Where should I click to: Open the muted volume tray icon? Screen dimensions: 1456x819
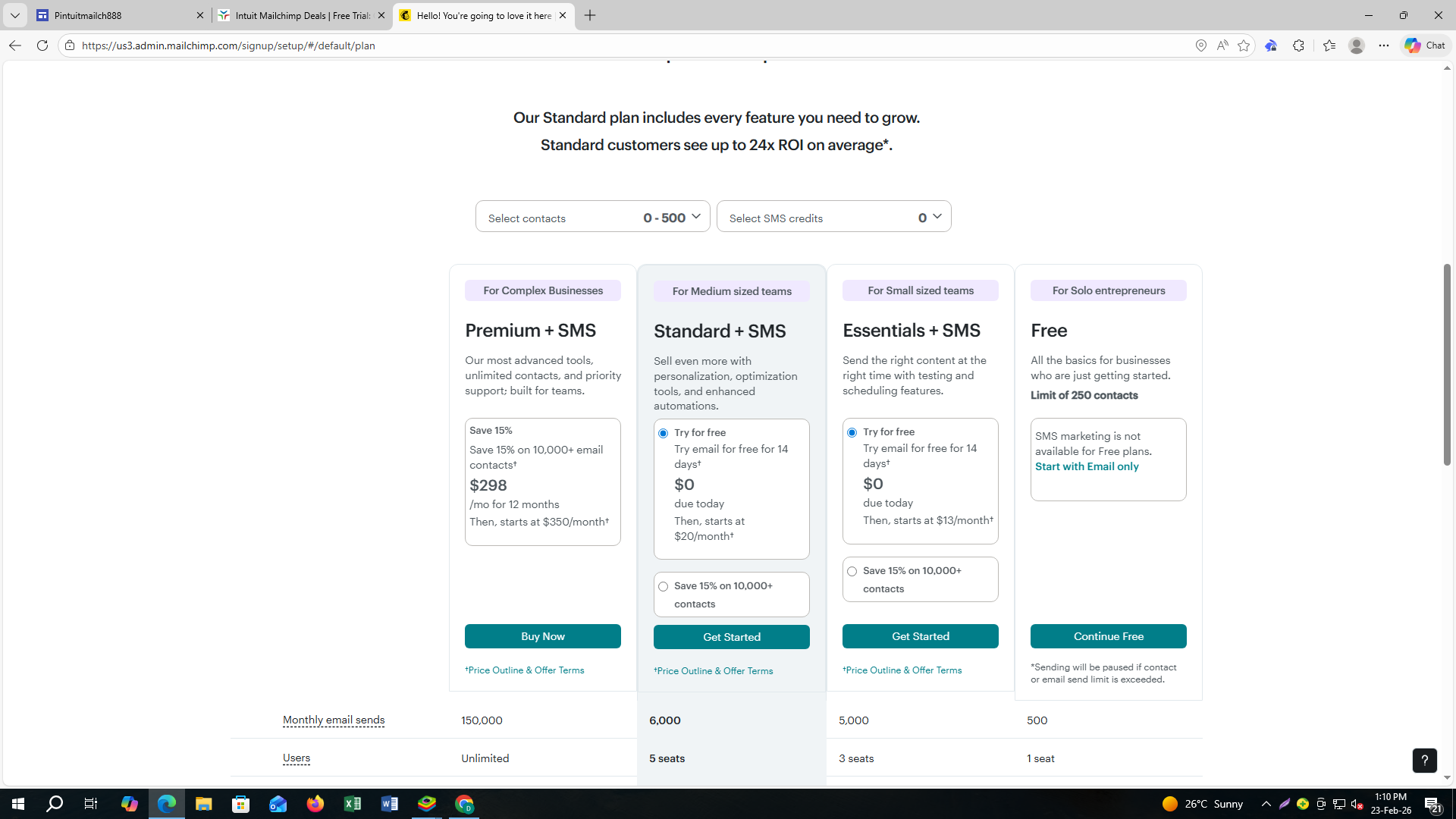point(1357,804)
